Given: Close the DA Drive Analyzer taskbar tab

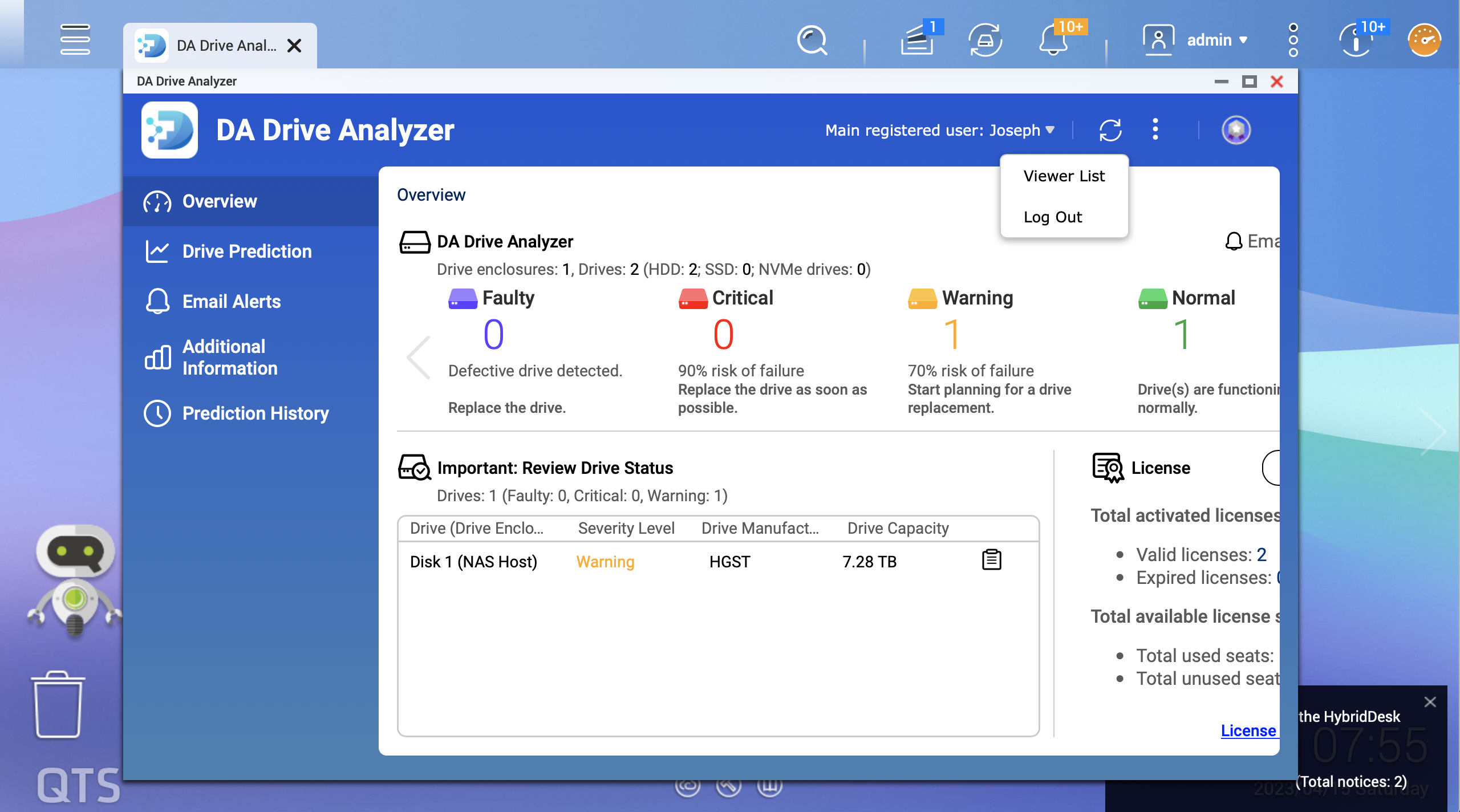Looking at the screenshot, I should 294,46.
